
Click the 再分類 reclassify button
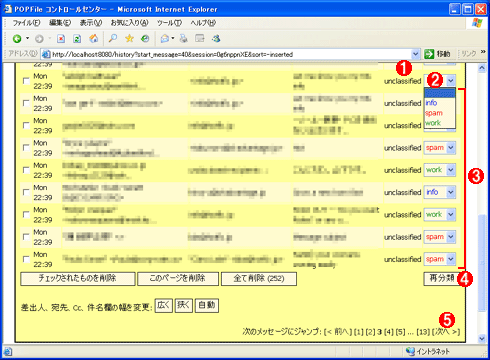point(442,278)
